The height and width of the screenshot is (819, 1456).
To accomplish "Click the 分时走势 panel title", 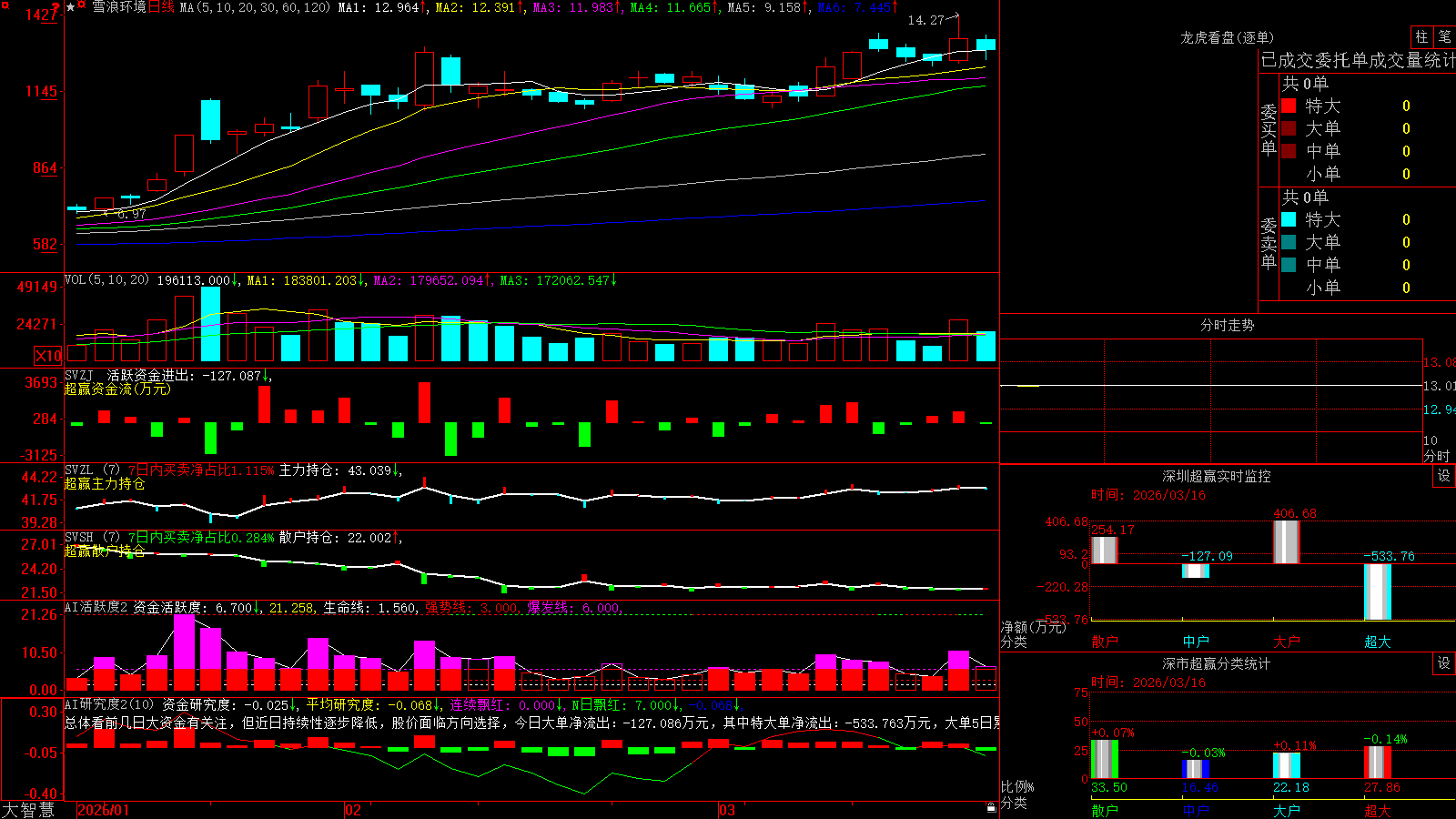I will [1228, 325].
